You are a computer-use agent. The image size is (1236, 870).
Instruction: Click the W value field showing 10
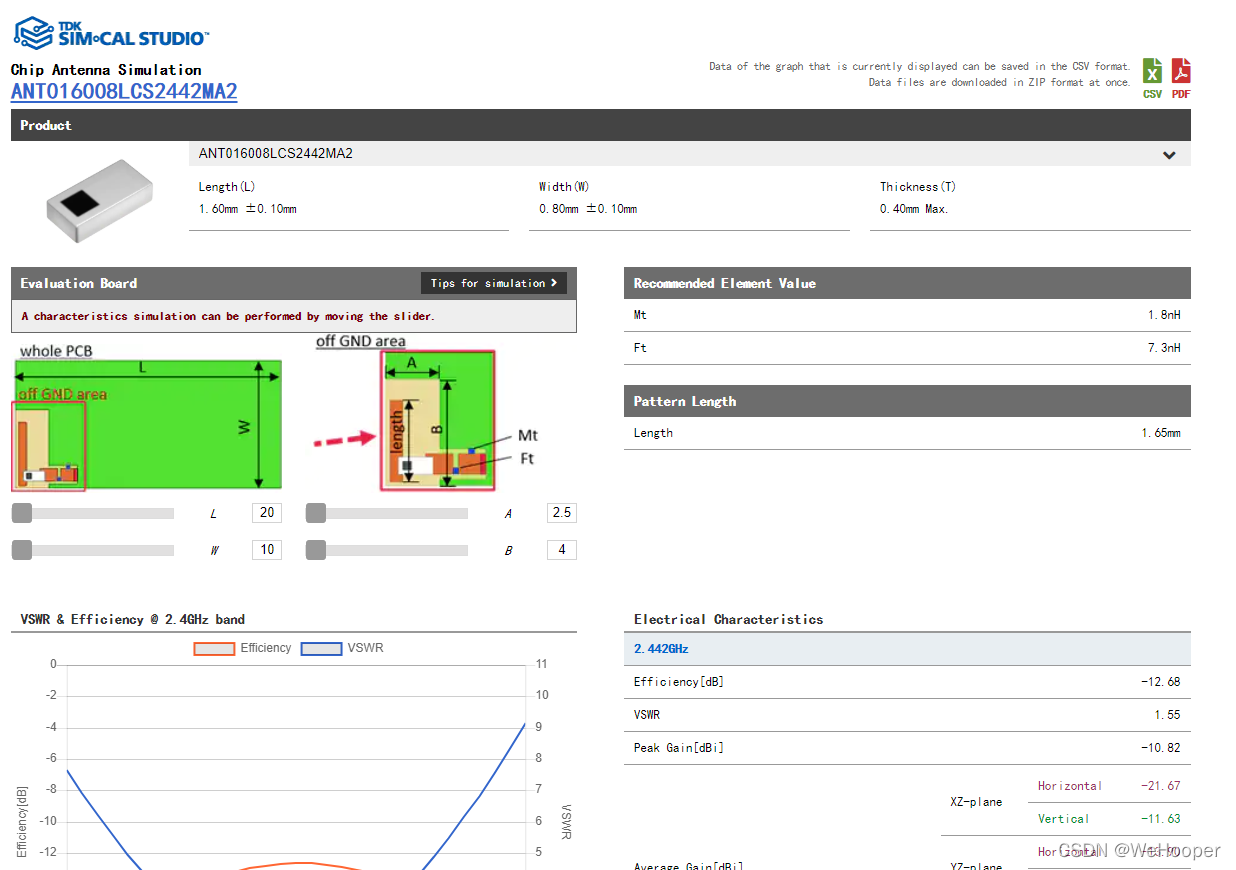click(x=267, y=550)
